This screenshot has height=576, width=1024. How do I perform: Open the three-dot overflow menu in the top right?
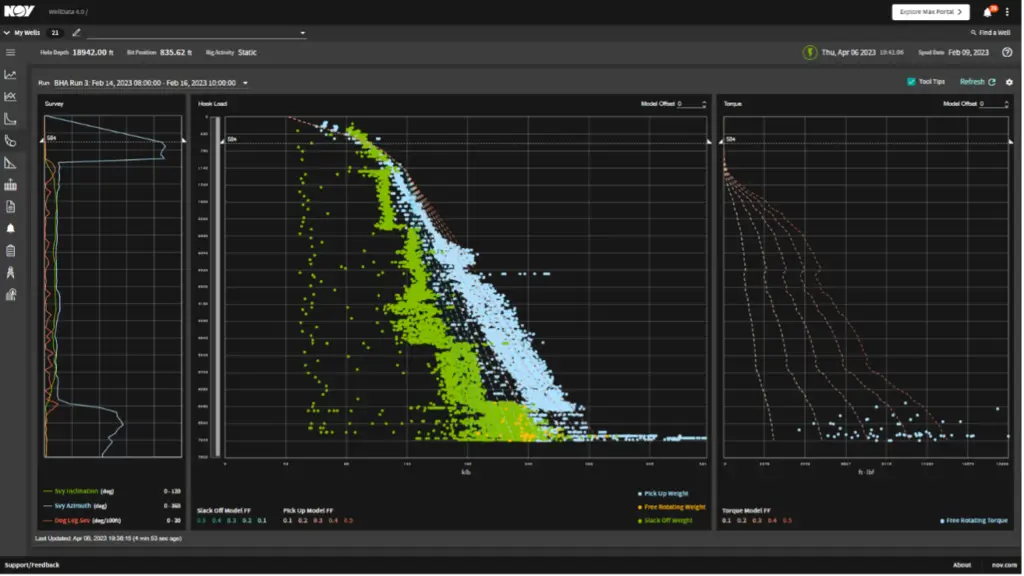1008,12
